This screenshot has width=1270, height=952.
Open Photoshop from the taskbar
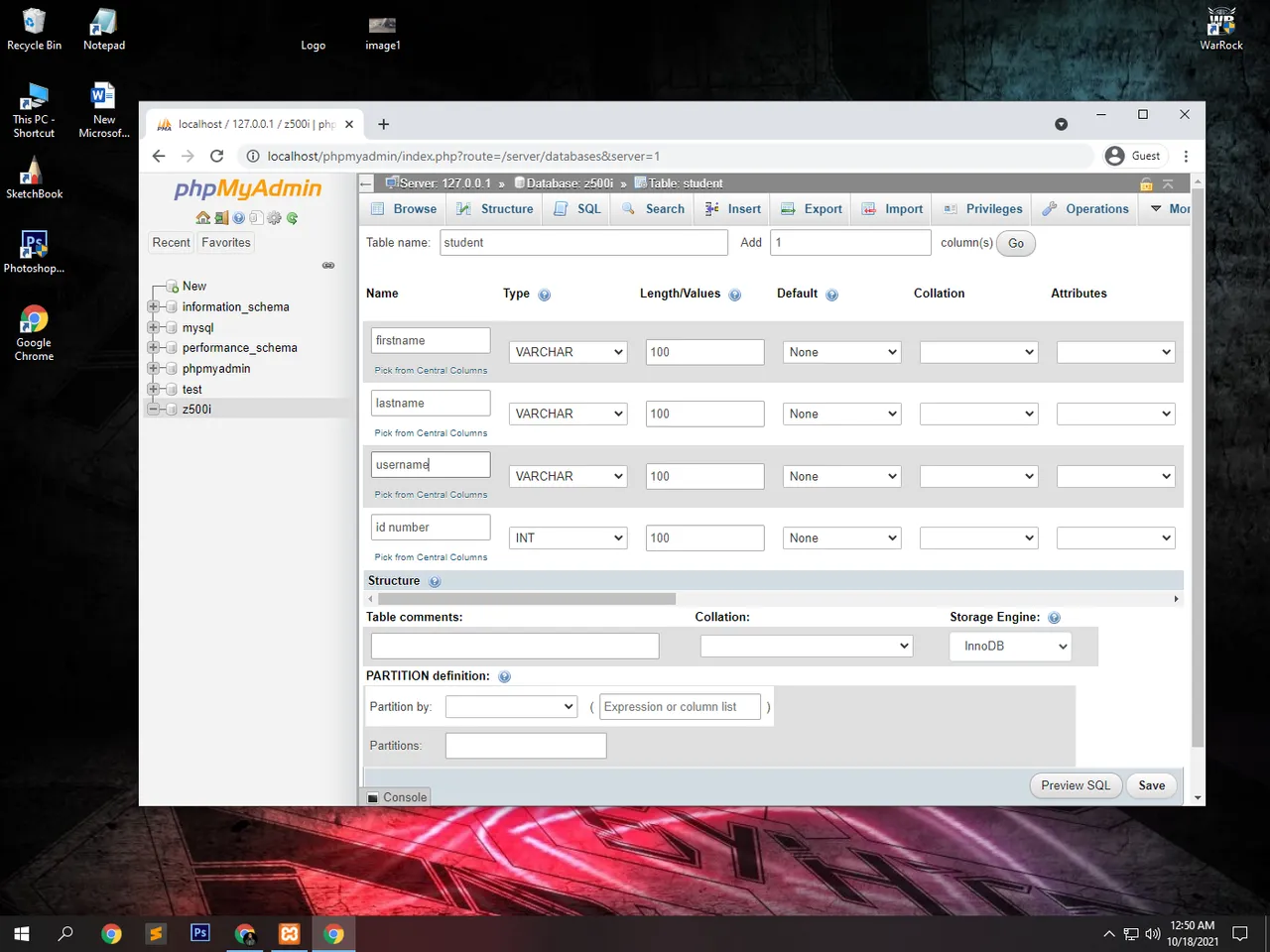200,933
